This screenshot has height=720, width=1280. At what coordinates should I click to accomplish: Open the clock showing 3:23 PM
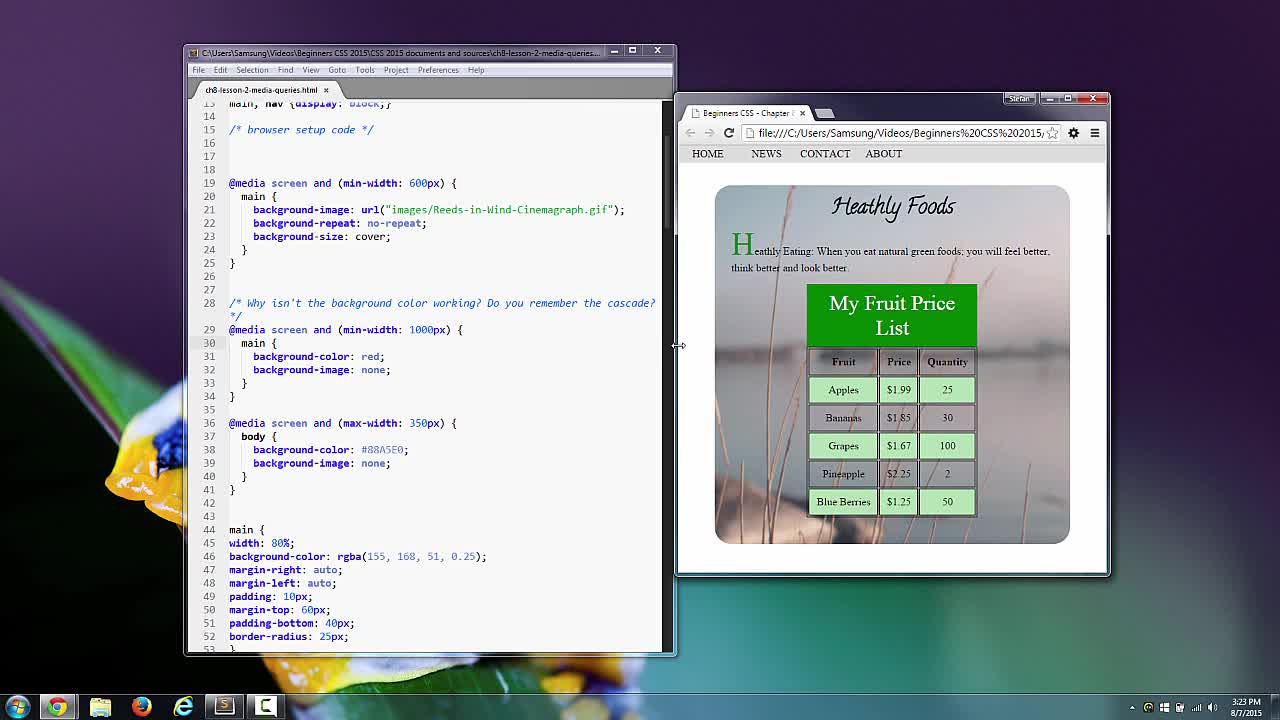1246,707
